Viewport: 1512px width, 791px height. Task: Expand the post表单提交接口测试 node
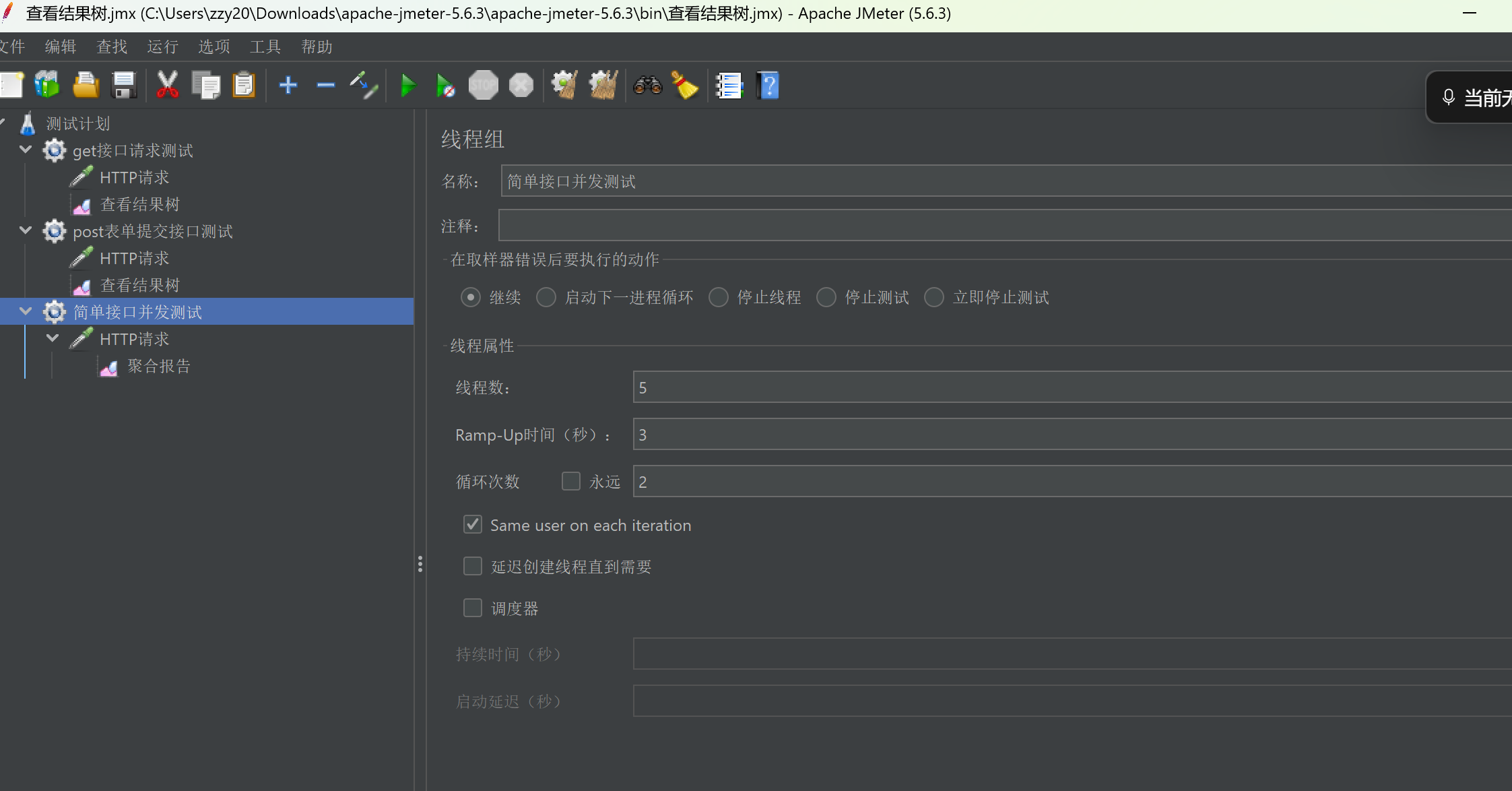tap(25, 230)
